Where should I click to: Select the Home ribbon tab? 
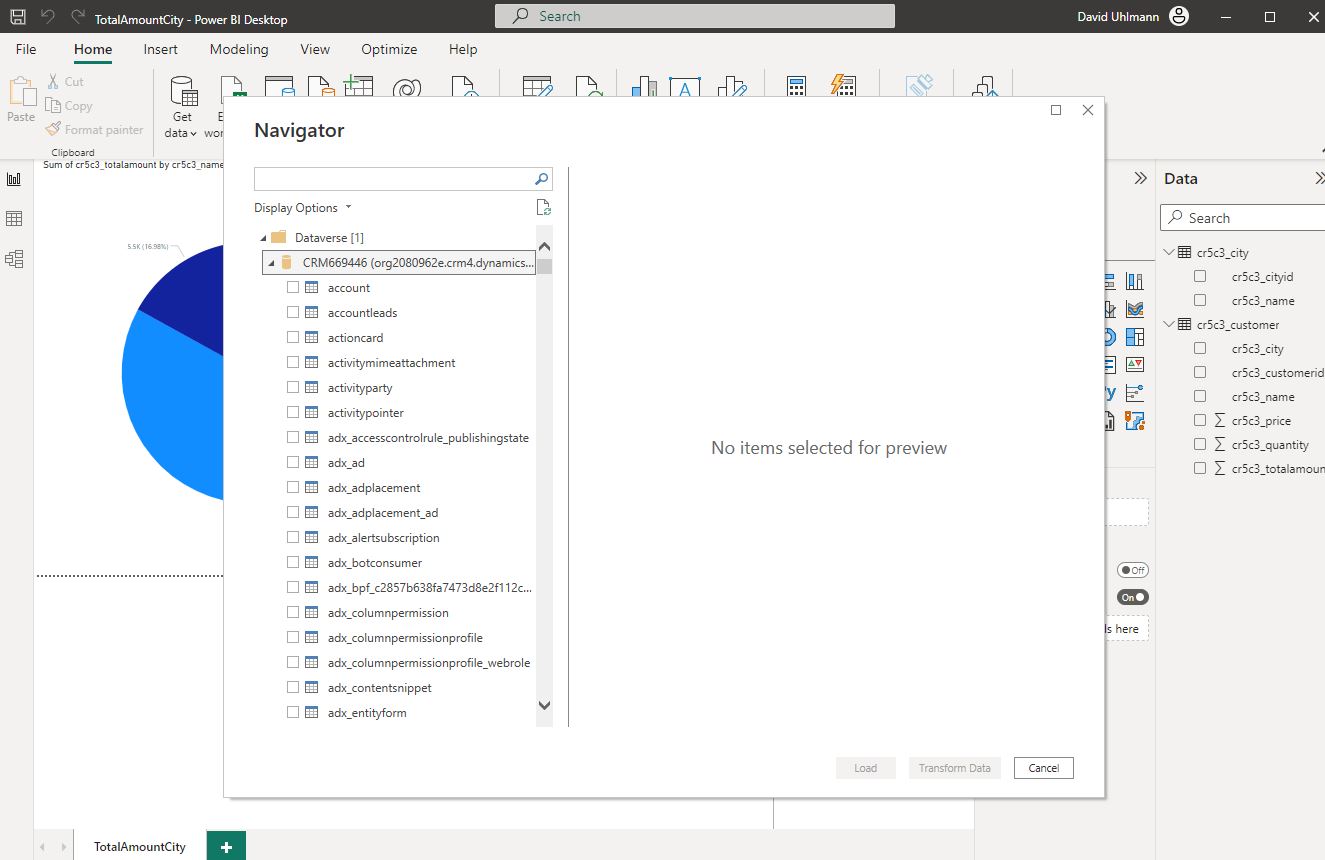tap(93, 49)
